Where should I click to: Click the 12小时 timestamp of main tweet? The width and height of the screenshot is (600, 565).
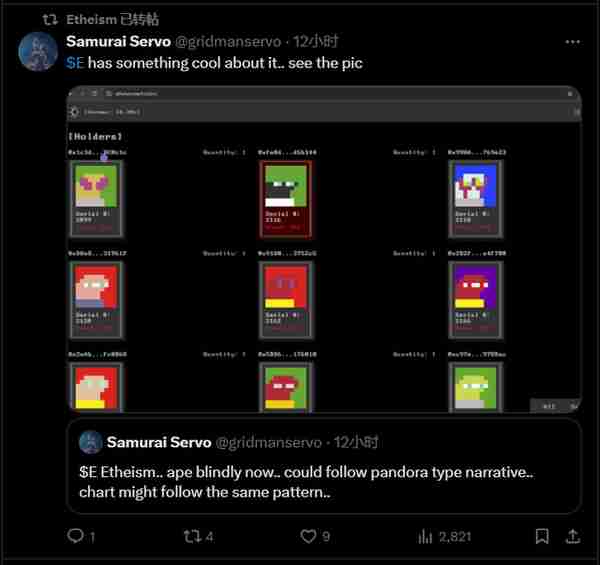[x=316, y=42]
